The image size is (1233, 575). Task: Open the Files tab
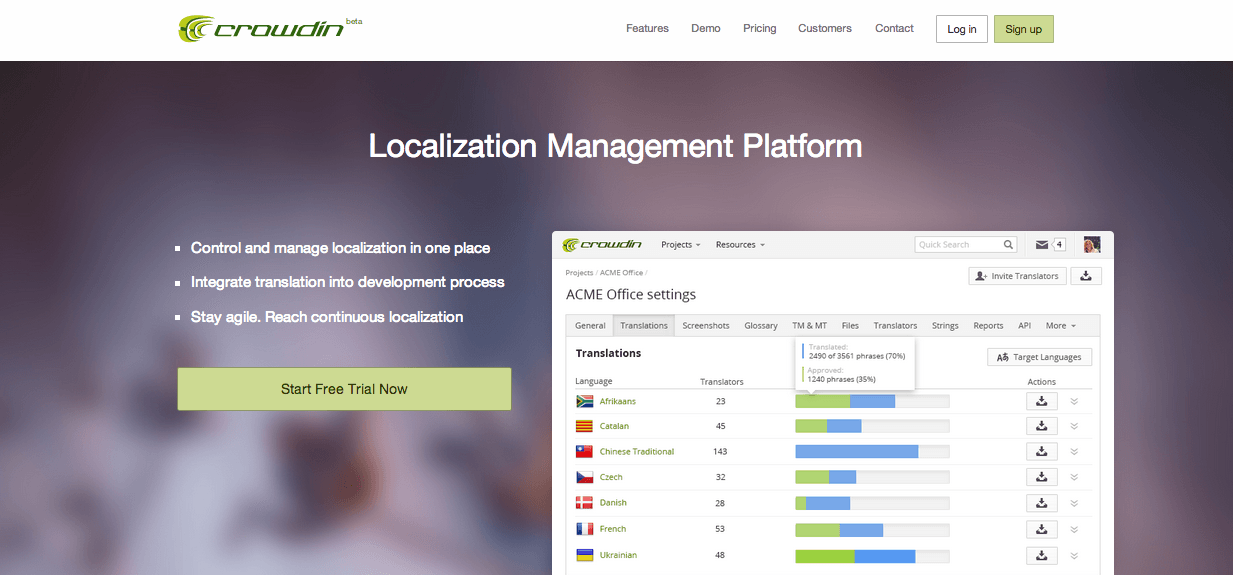[850, 326]
